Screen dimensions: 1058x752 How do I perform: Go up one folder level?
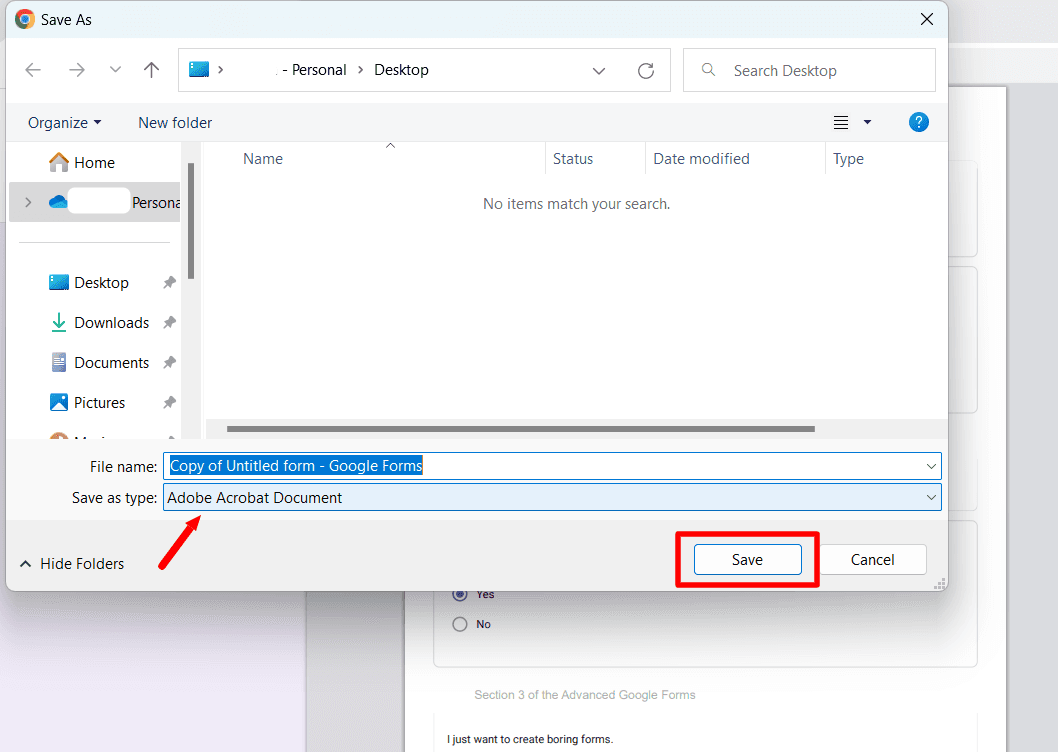pos(152,70)
